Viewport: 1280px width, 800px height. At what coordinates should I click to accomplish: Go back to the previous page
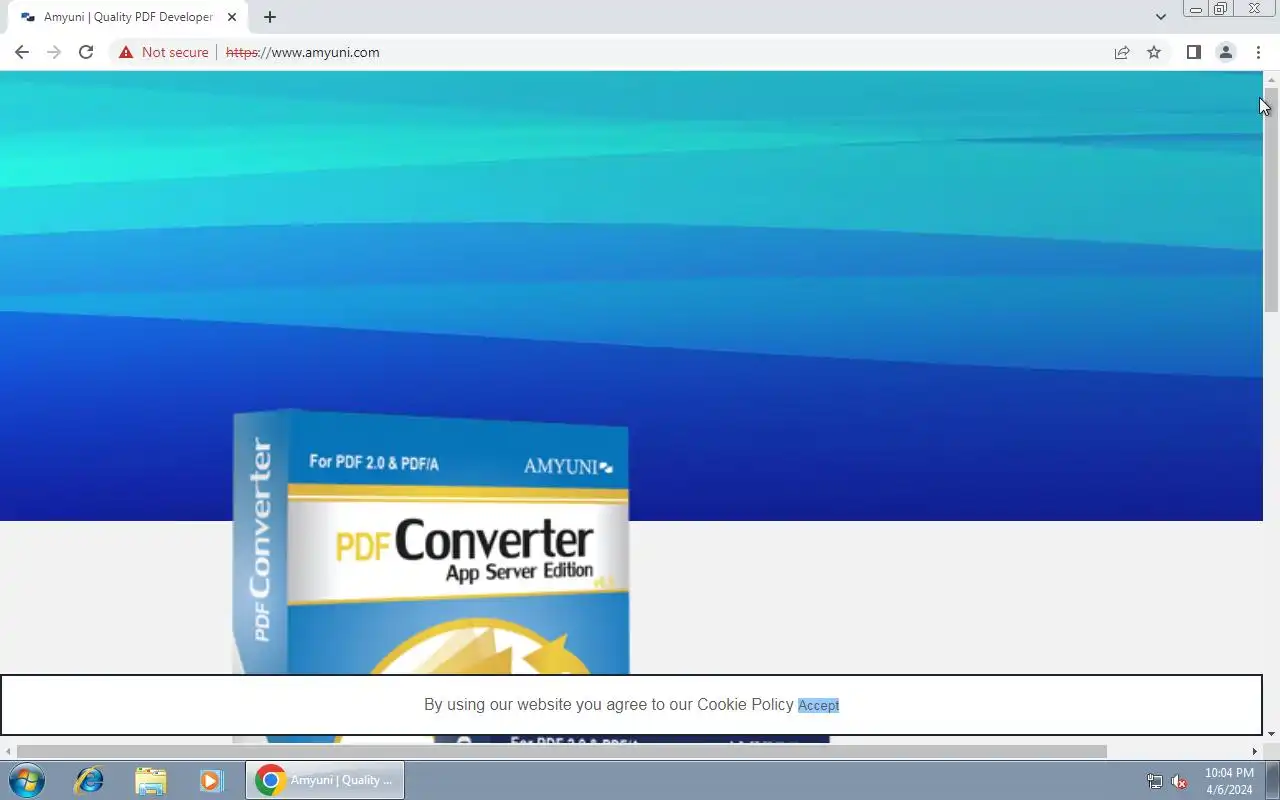coord(22,52)
